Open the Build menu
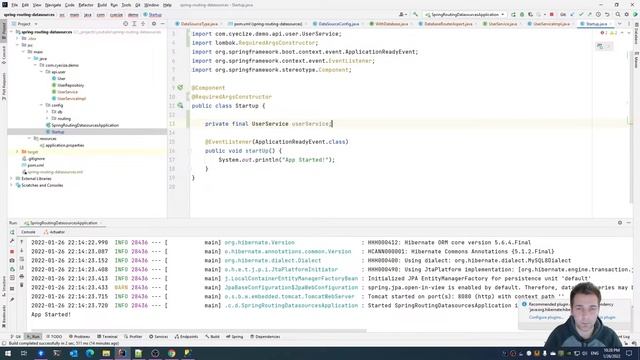640x360 pixels. [x=102, y=5]
